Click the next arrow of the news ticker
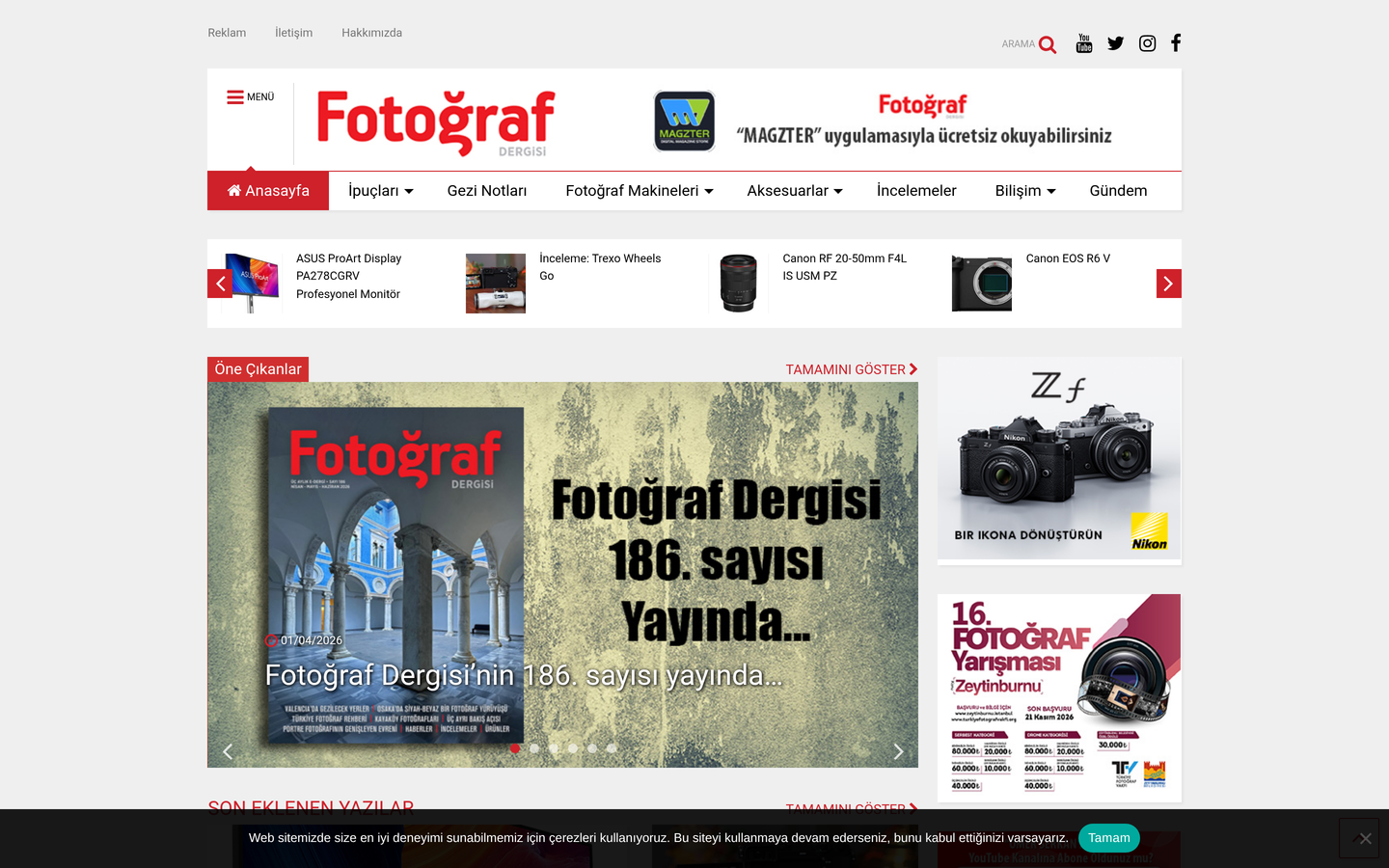The image size is (1389, 868). (1169, 284)
